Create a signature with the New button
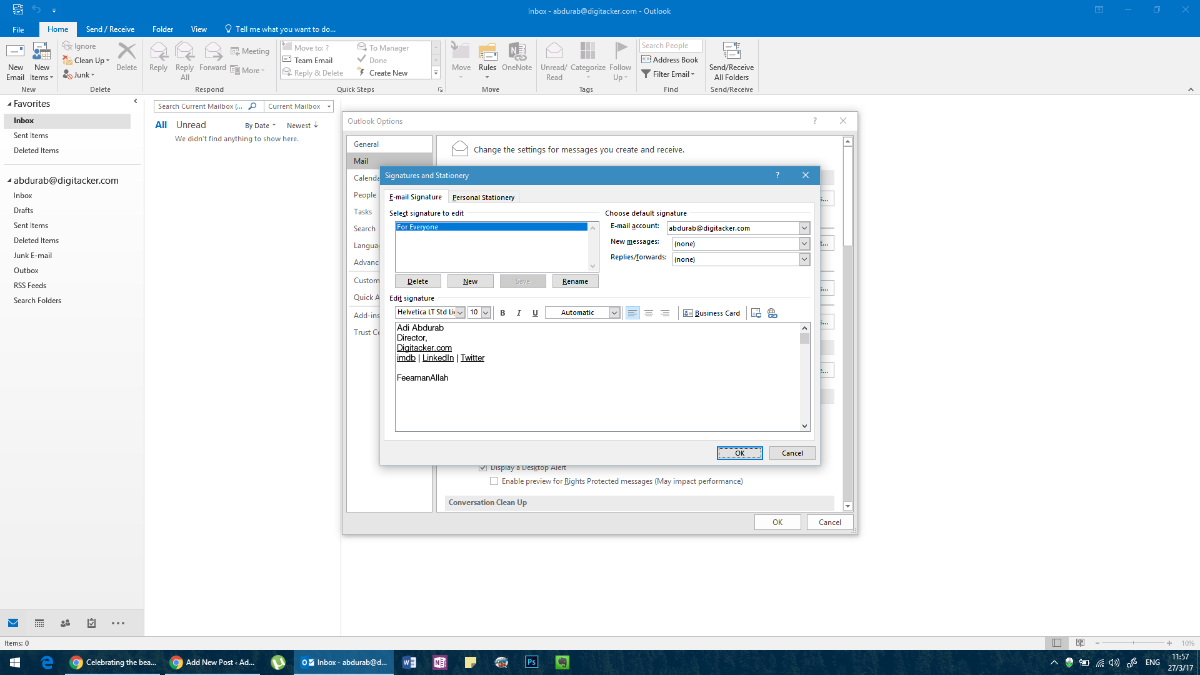Viewport: 1200px width, 675px height. pyautogui.click(x=470, y=281)
